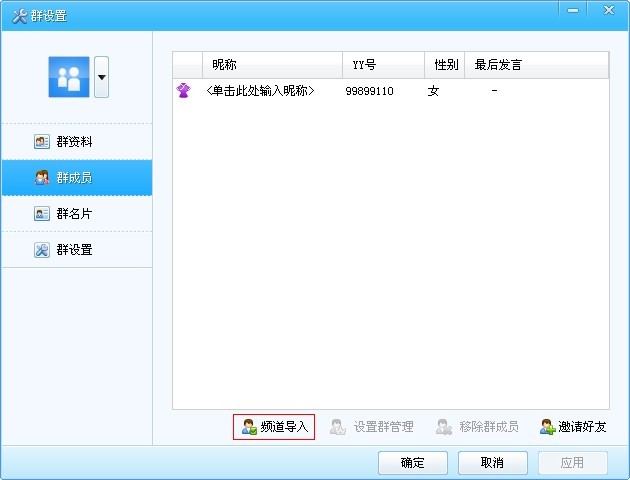This screenshot has height=480, width=630.
Task: Click nickname field to enter nickname
Action: click(x=260, y=91)
